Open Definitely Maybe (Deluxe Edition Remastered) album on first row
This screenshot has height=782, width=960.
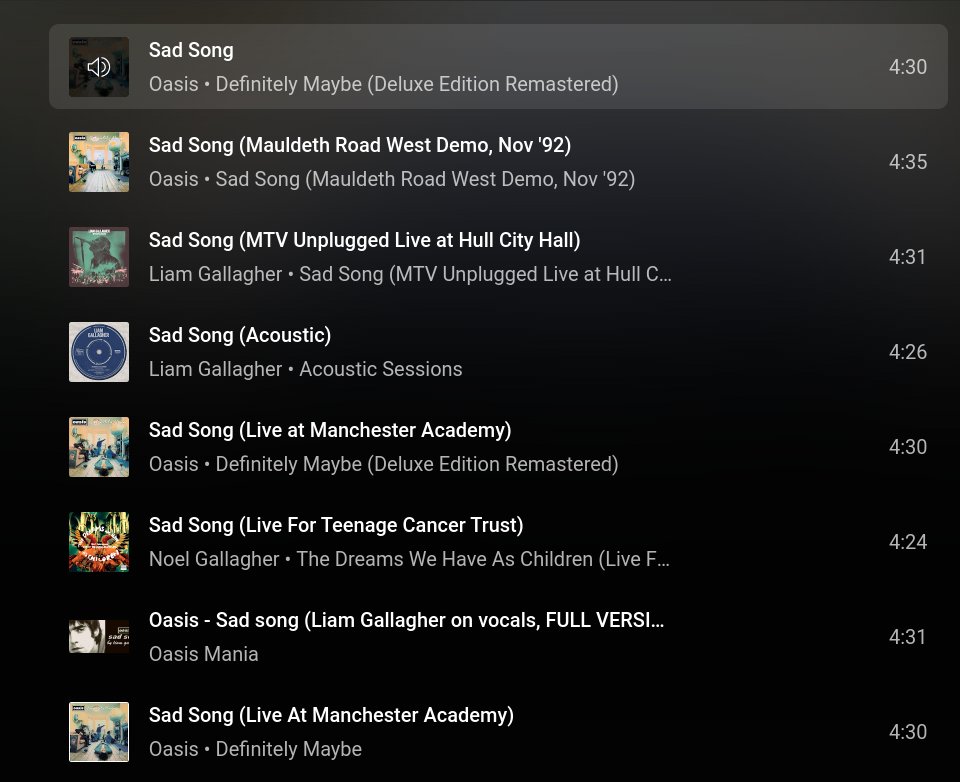417,84
